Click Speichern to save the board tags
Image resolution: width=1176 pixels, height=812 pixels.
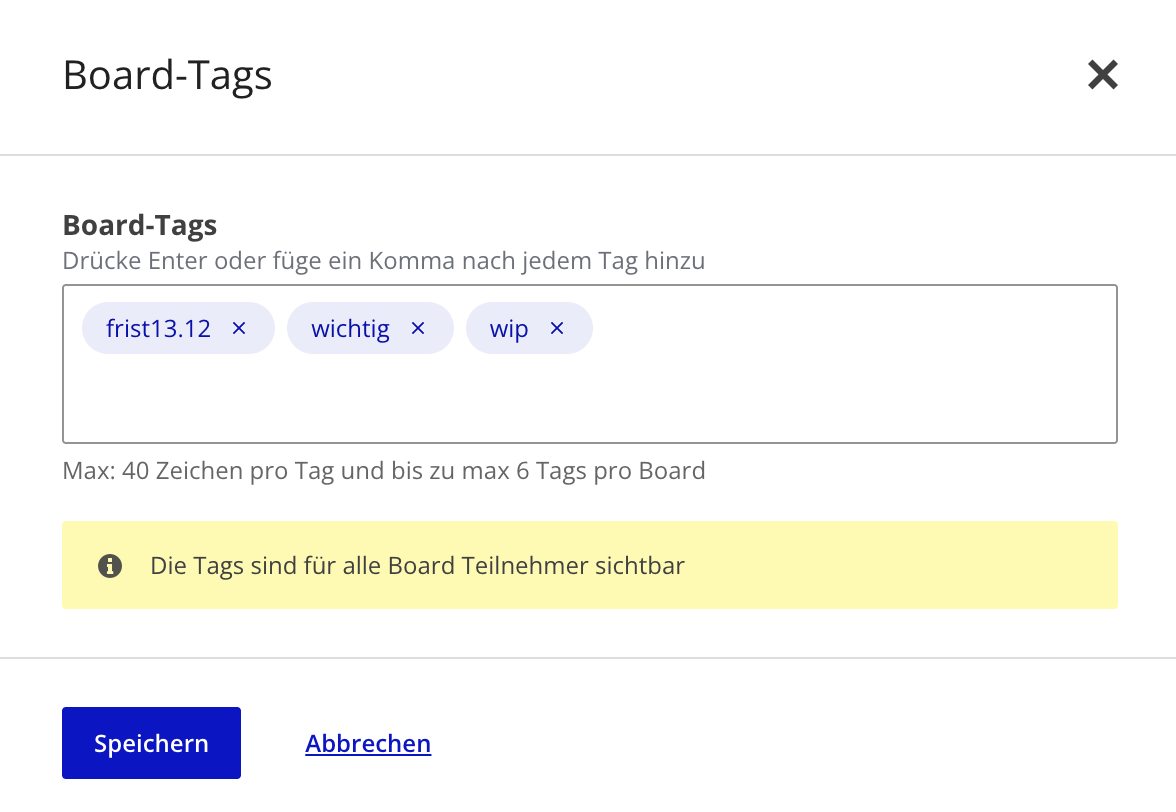[151, 742]
